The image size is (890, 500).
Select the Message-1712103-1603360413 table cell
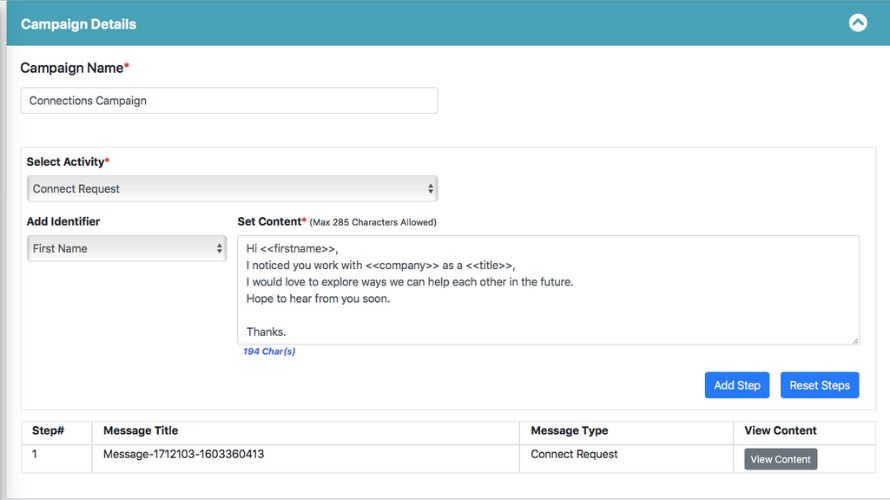pos(183,454)
